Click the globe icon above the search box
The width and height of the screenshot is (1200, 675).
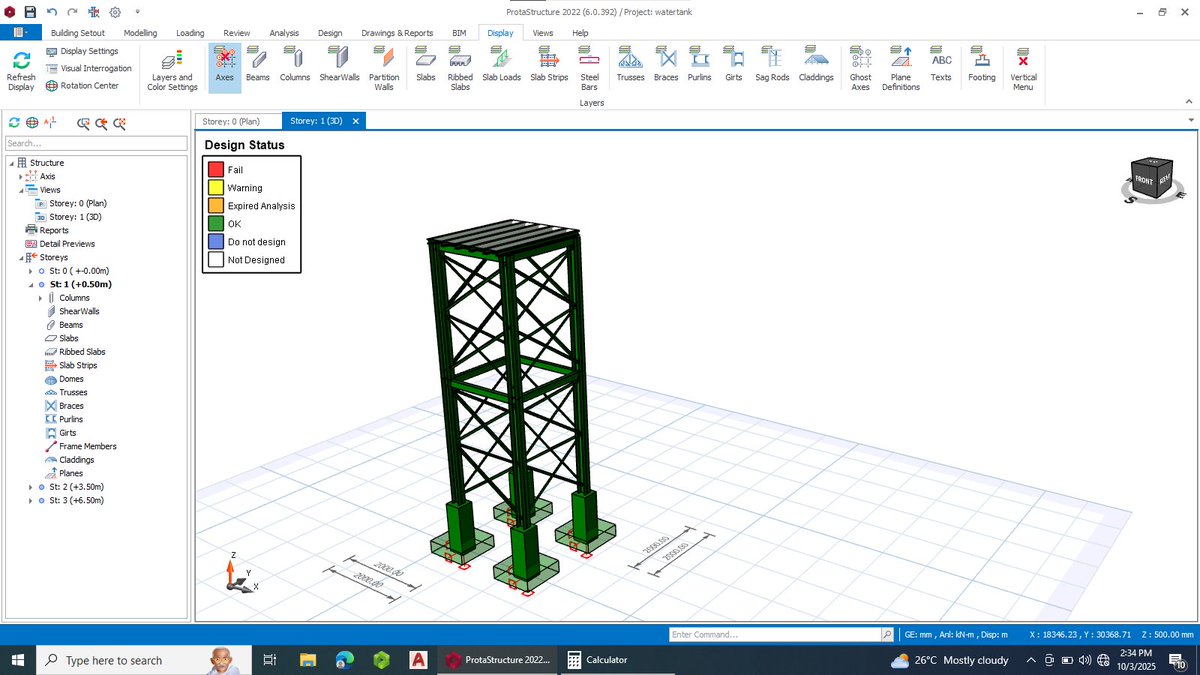32,123
